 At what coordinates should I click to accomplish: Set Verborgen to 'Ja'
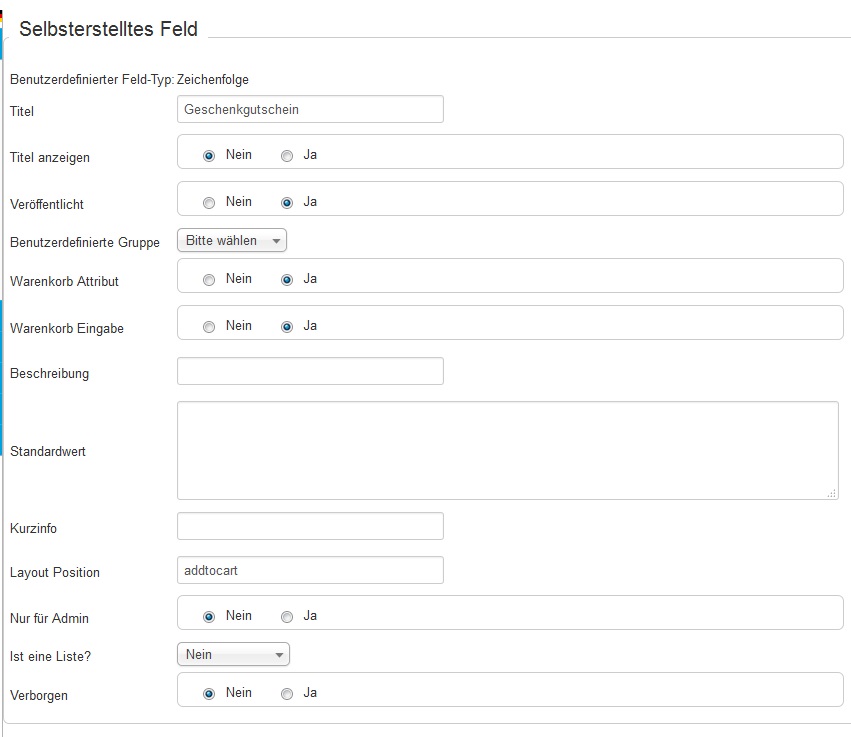(x=287, y=694)
